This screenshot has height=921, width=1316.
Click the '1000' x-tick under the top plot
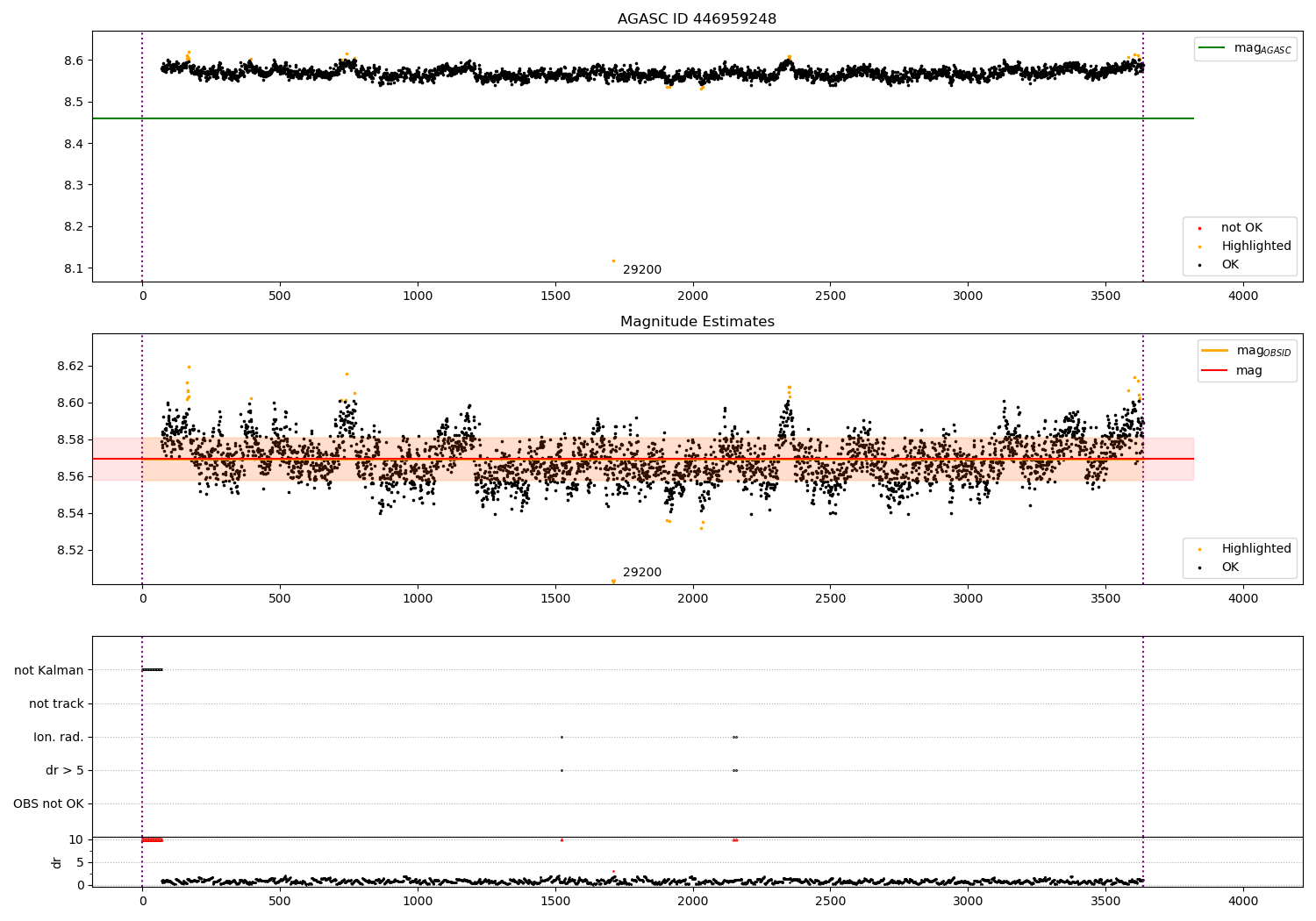pos(418,296)
